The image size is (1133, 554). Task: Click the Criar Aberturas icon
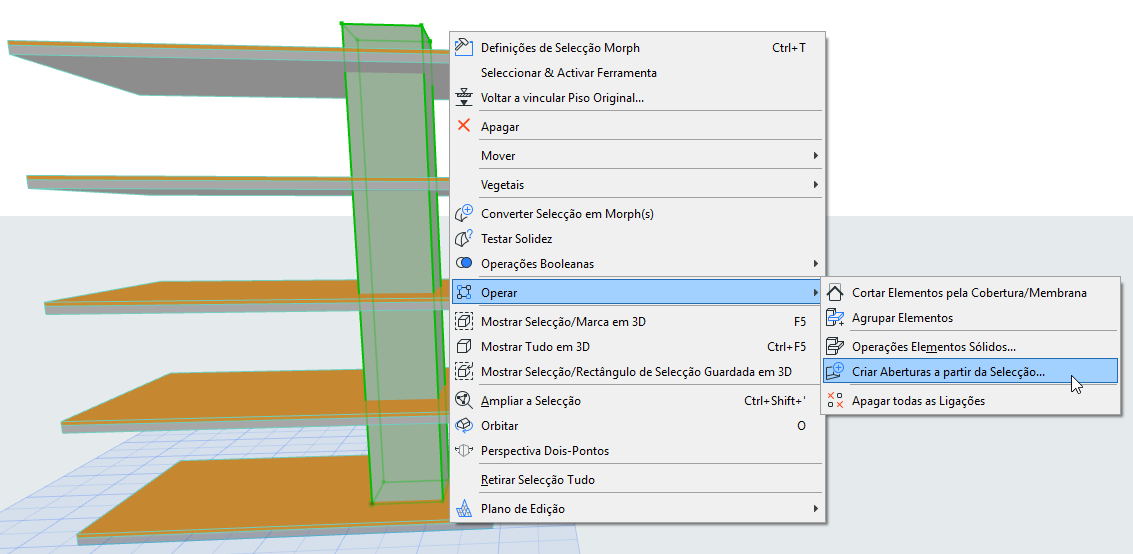(835, 371)
